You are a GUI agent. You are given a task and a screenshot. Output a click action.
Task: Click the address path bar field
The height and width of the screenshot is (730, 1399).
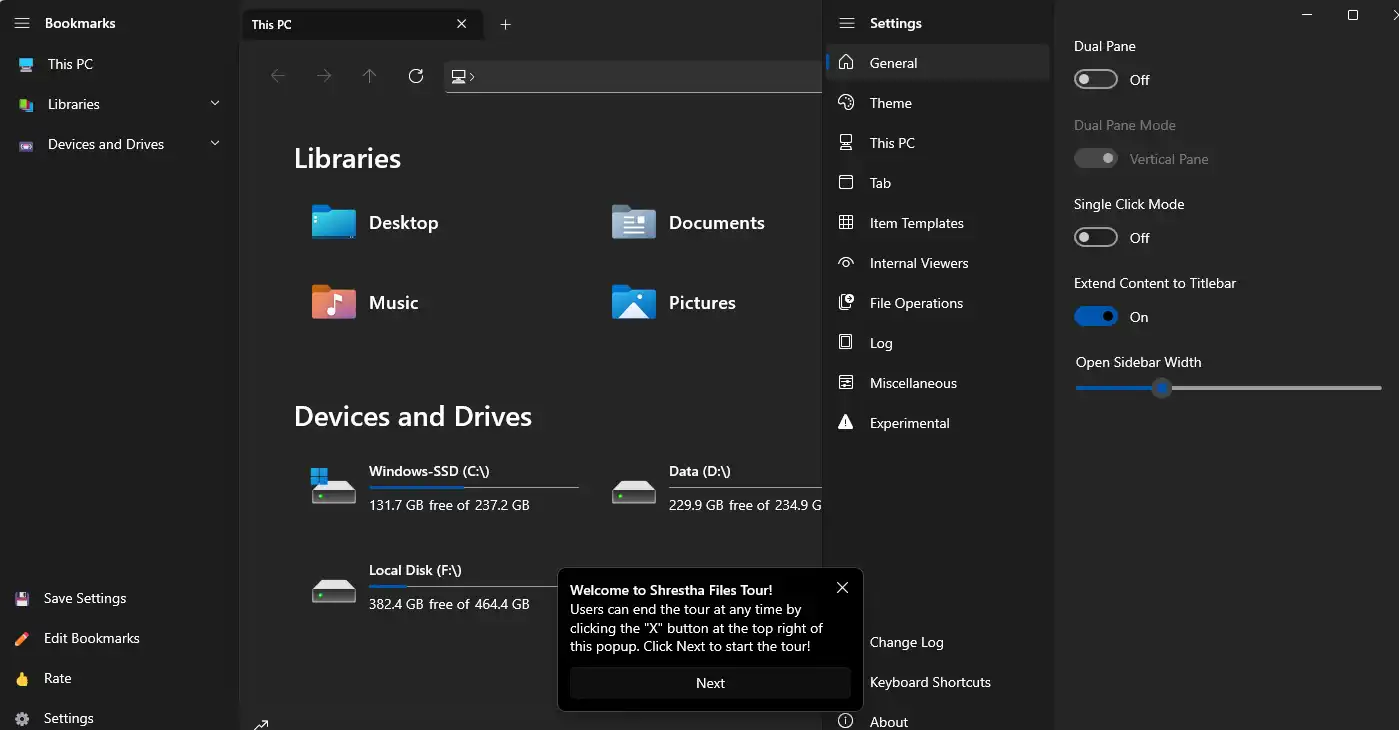640,76
